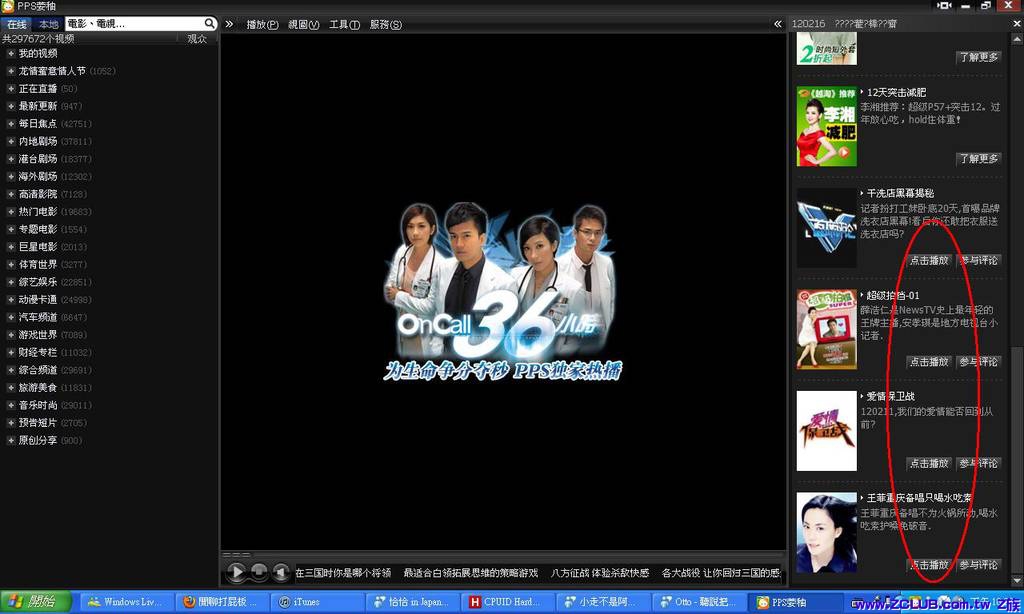Select 体育世界 in the category list
This screenshot has width=1024, height=614.
[x=38, y=265]
